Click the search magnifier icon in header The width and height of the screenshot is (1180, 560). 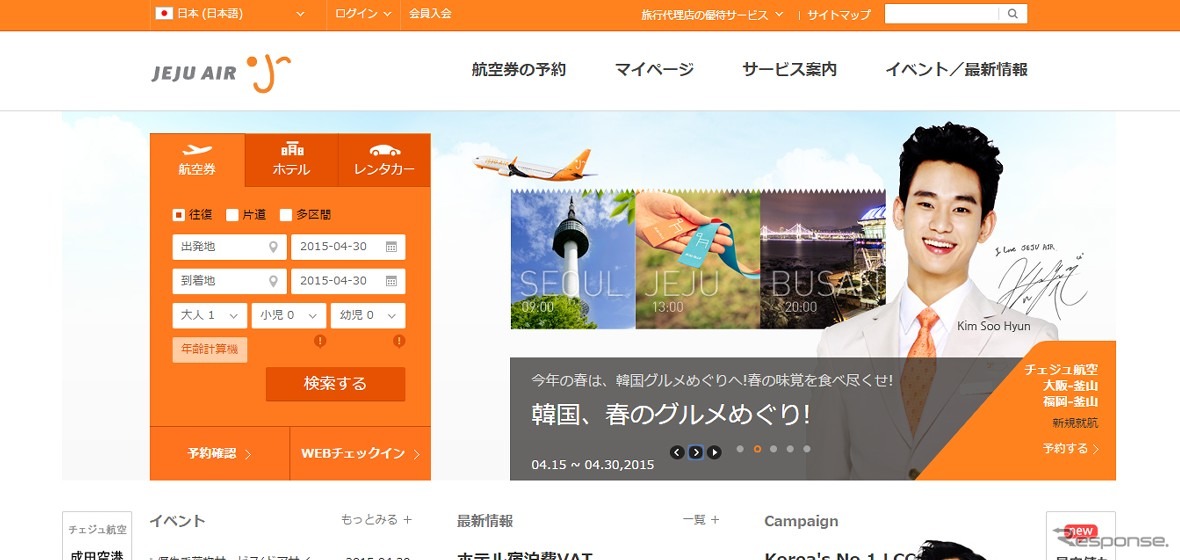[x=1013, y=14]
